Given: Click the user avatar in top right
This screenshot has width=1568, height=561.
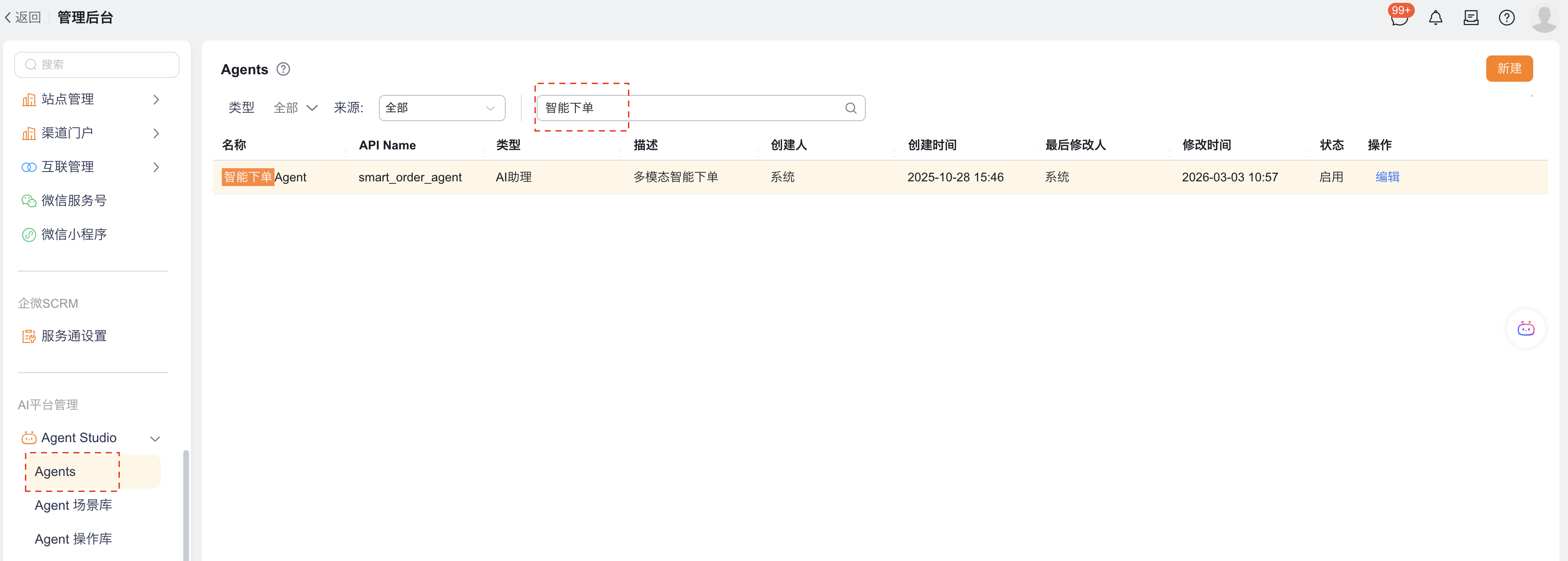Looking at the screenshot, I should point(1544,18).
